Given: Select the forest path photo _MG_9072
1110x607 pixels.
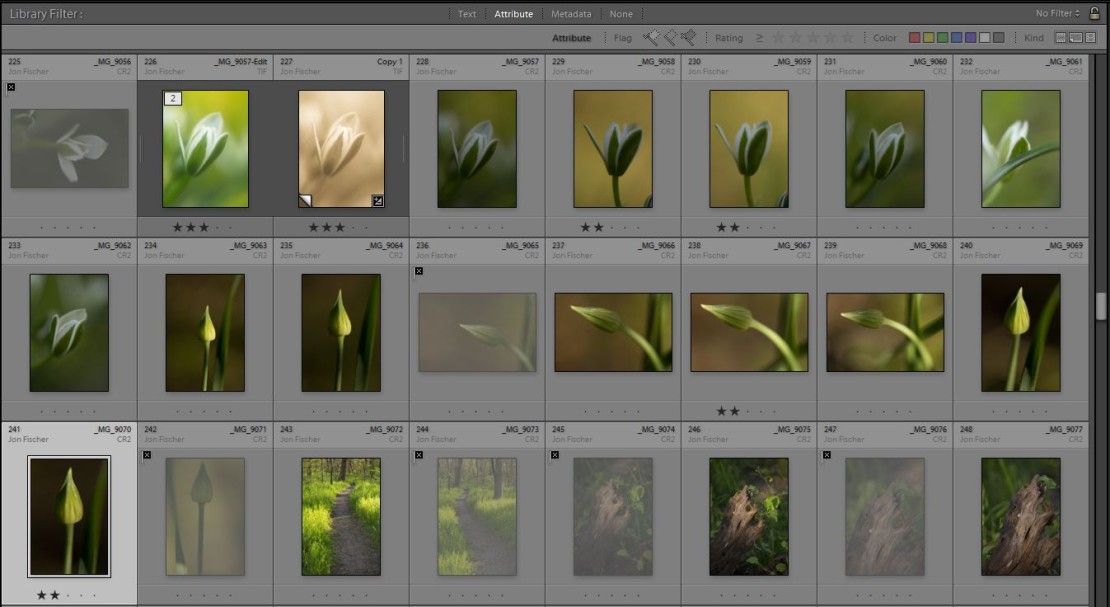Looking at the screenshot, I should (x=341, y=516).
